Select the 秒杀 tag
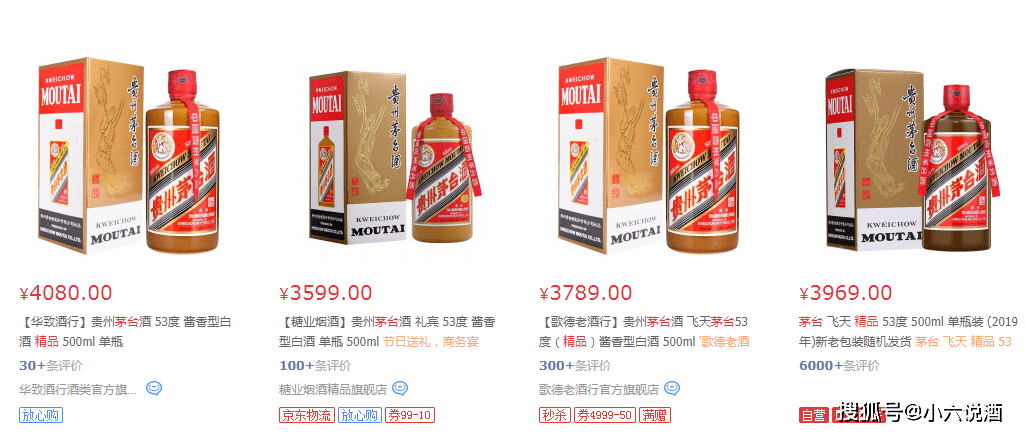This screenshot has height=434, width=1025. tap(555, 415)
